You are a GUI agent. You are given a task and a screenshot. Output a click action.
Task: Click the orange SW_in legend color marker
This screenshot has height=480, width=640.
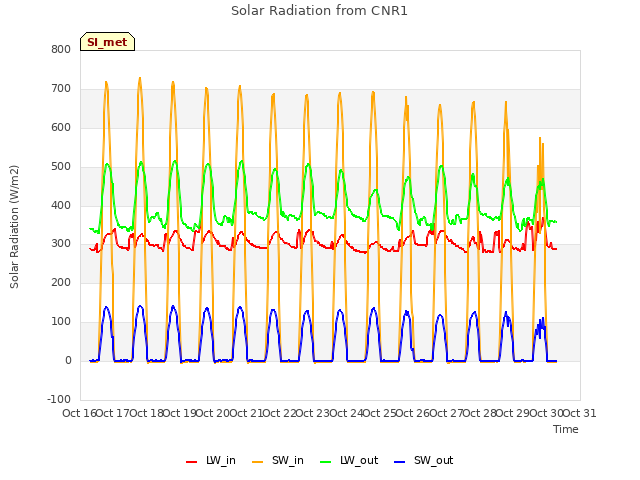pos(258,462)
